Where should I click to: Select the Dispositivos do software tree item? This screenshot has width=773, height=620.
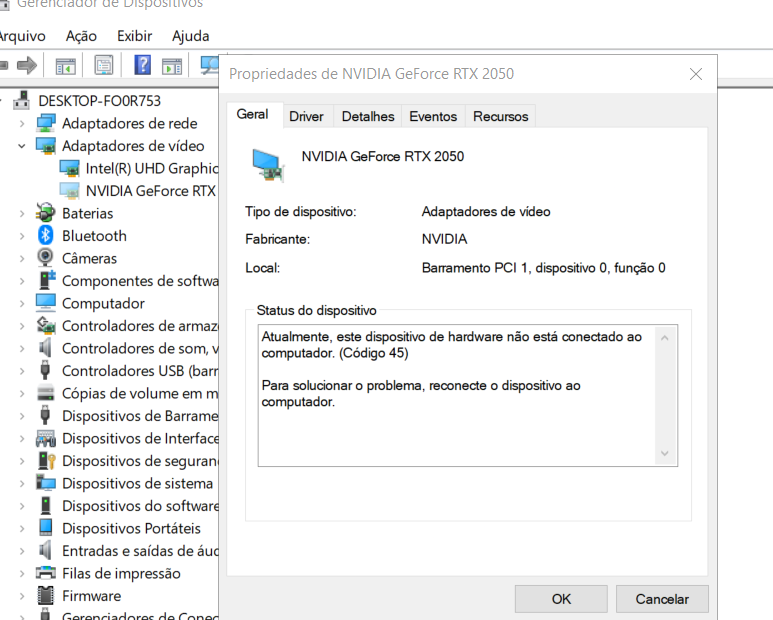pos(141,506)
